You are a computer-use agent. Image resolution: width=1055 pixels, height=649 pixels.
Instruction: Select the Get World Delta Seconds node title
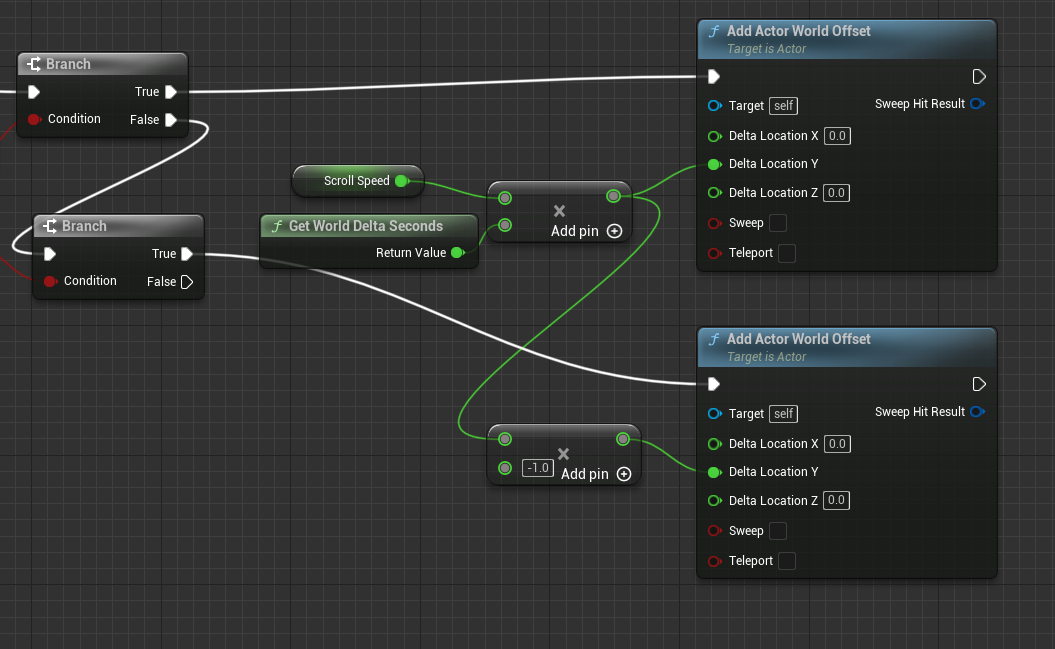tap(366, 226)
